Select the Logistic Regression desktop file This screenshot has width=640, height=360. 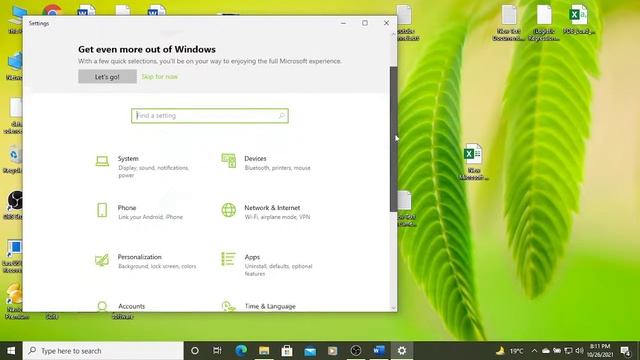point(544,22)
